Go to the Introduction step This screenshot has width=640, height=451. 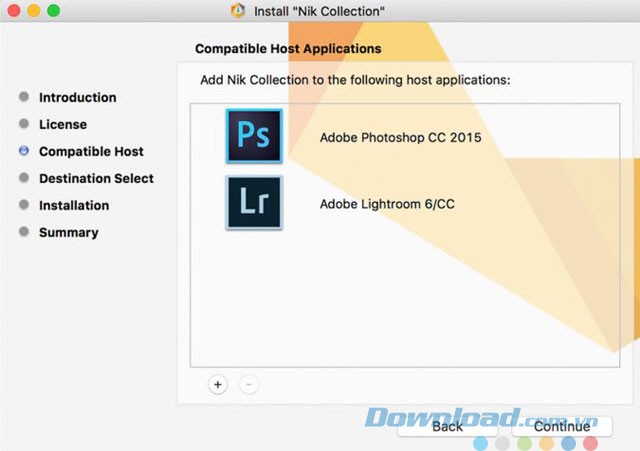click(77, 98)
